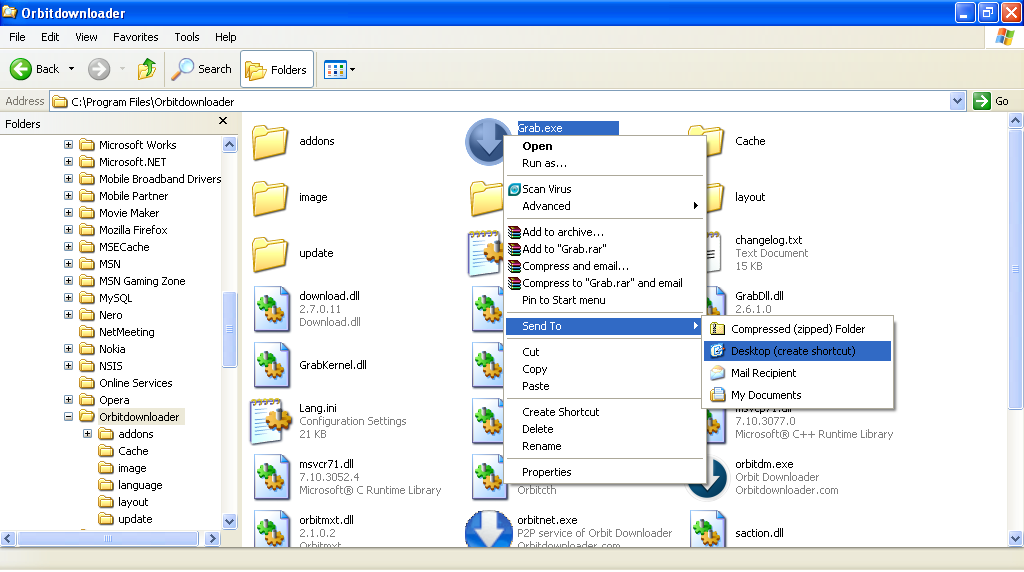Open the Help menu
The image size is (1024, 572).
pyautogui.click(x=225, y=37)
